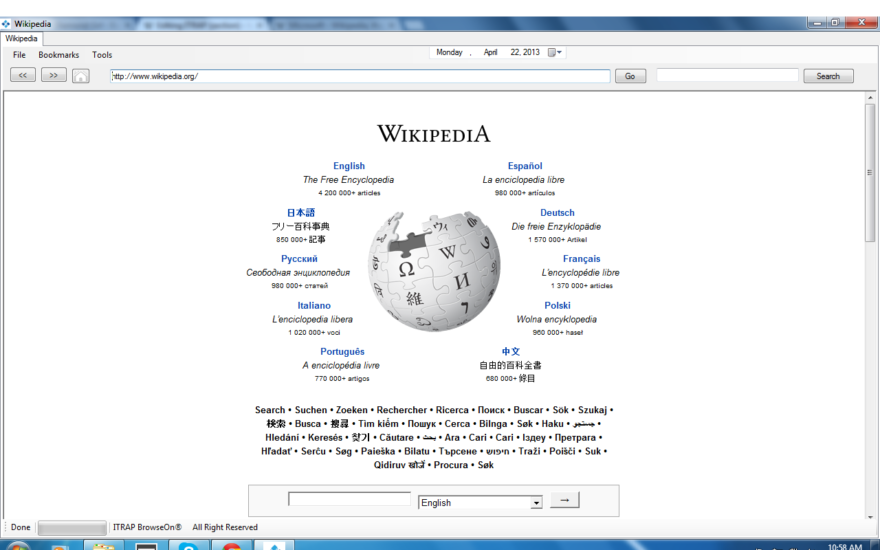880x550 pixels.
Task: Navigate forward with the >> button
Action: tap(53, 75)
